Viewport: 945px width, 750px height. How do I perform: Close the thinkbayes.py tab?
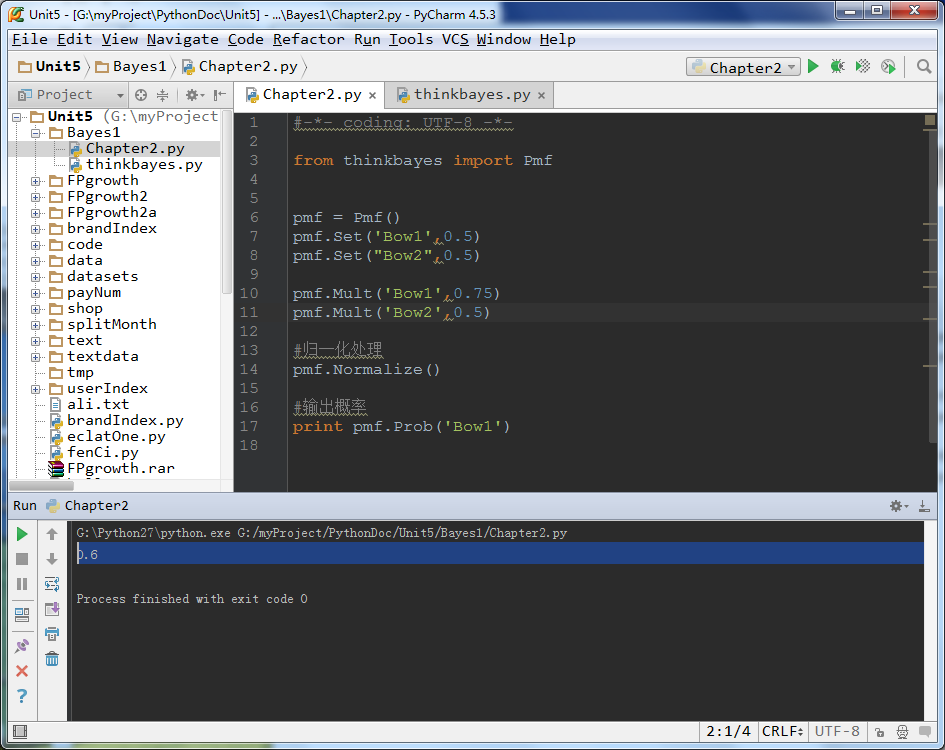point(541,95)
